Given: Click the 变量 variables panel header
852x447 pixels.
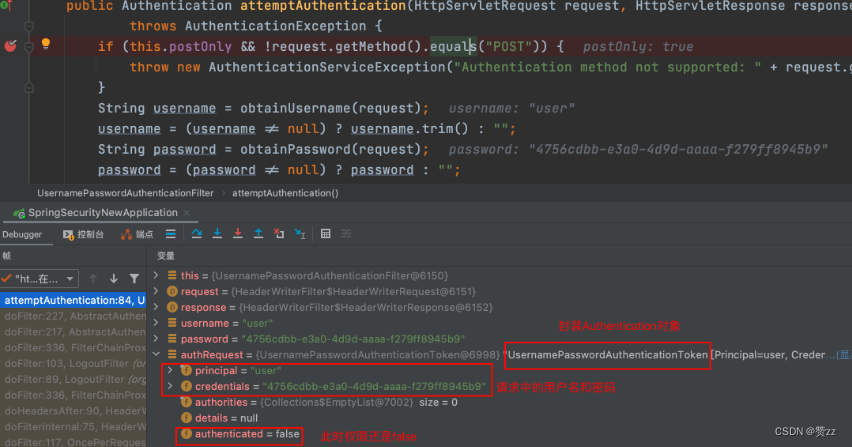Looking at the screenshot, I should (166, 256).
